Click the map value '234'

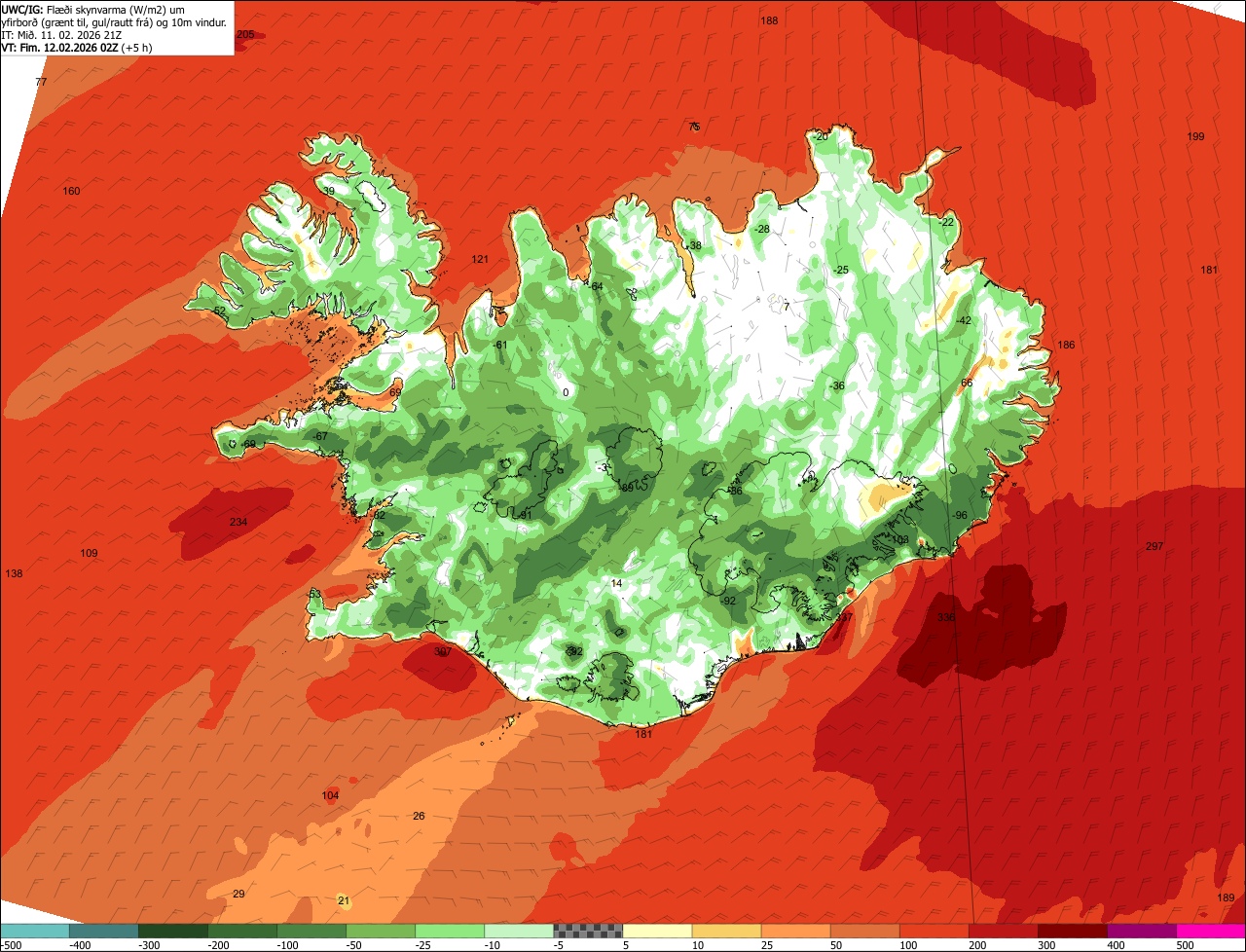(238, 522)
